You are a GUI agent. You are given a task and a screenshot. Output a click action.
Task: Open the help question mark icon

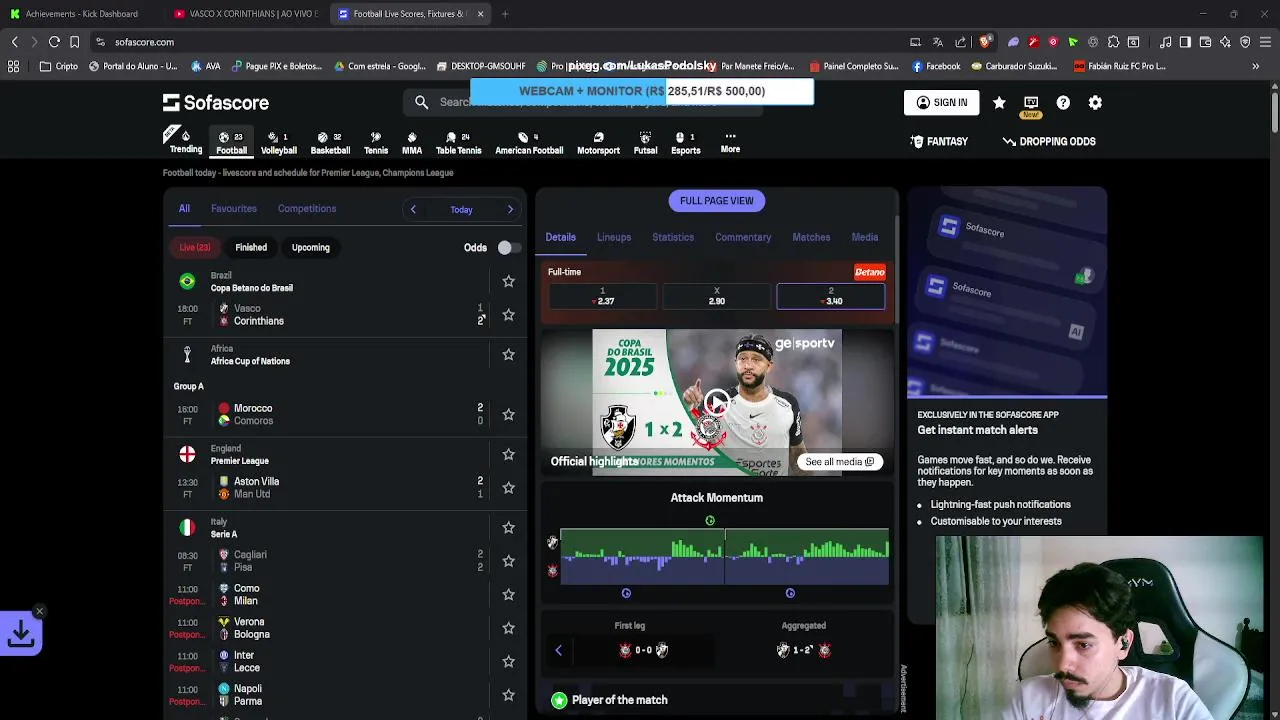1063,102
